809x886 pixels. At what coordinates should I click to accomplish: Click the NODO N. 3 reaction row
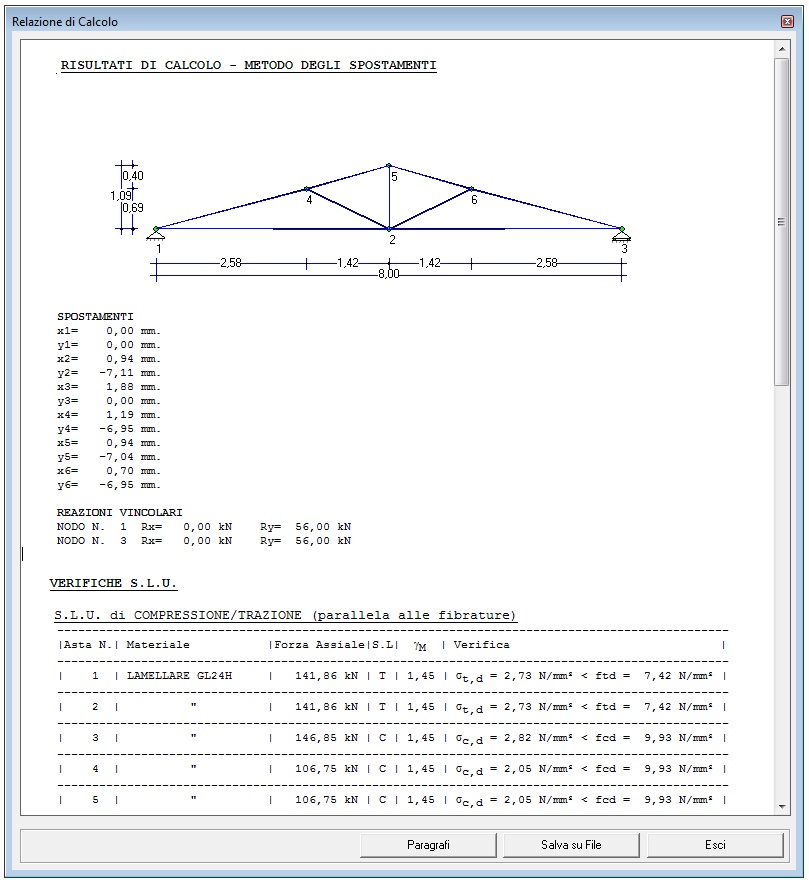[204, 541]
